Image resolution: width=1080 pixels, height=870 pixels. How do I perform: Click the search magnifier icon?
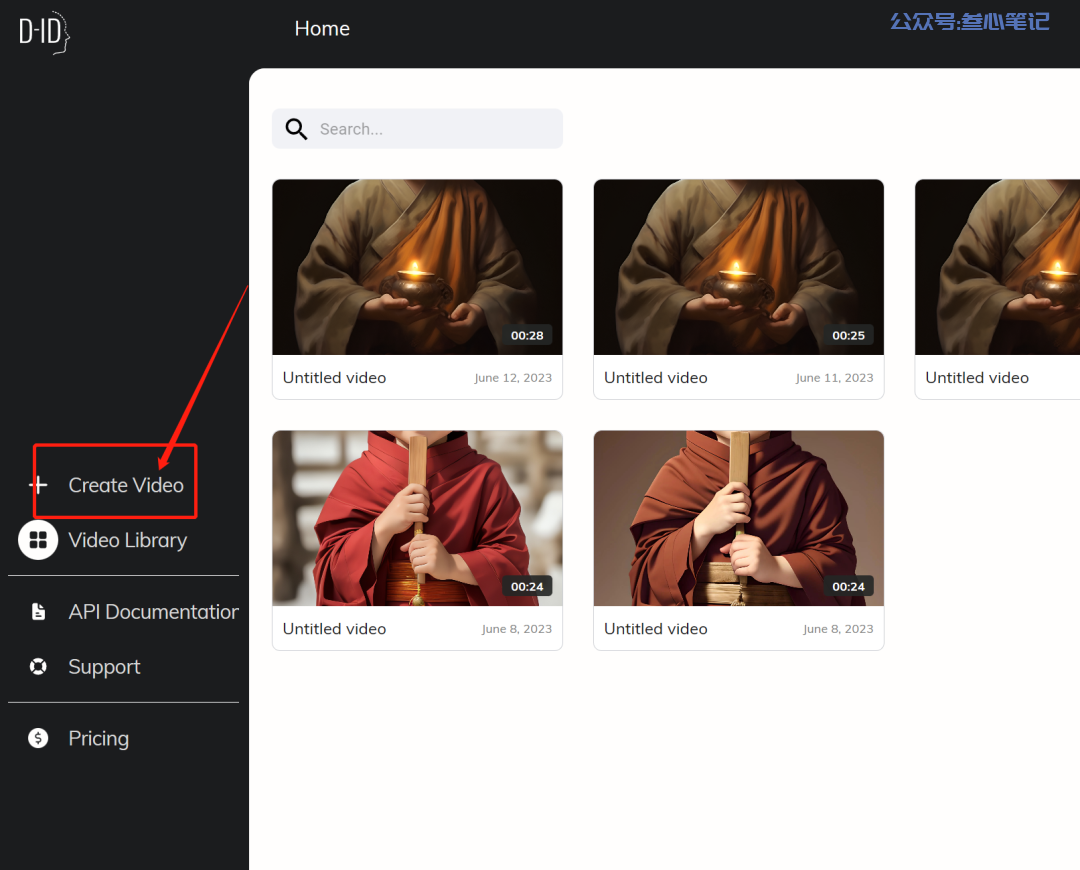click(296, 129)
